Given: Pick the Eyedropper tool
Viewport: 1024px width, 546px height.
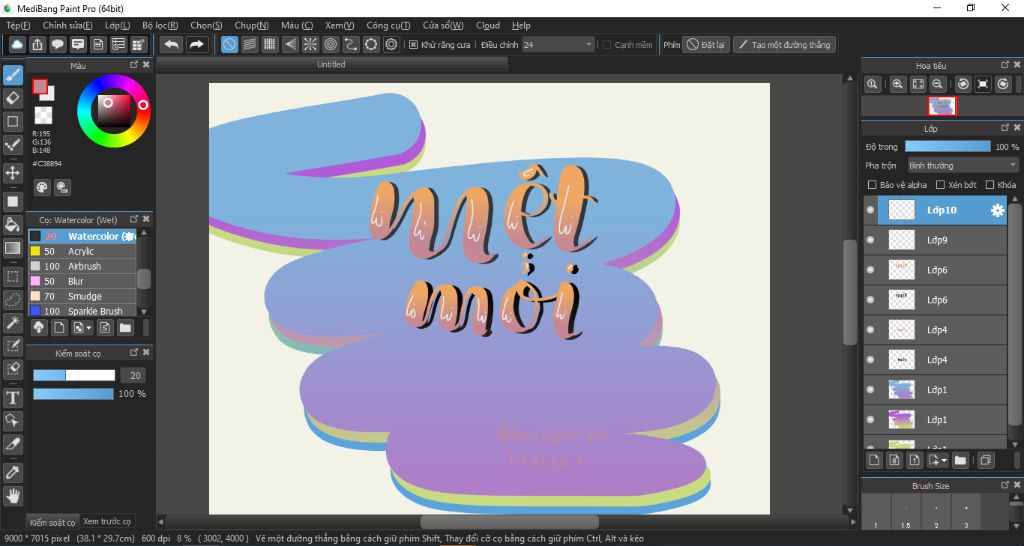Looking at the screenshot, I should point(12,472).
